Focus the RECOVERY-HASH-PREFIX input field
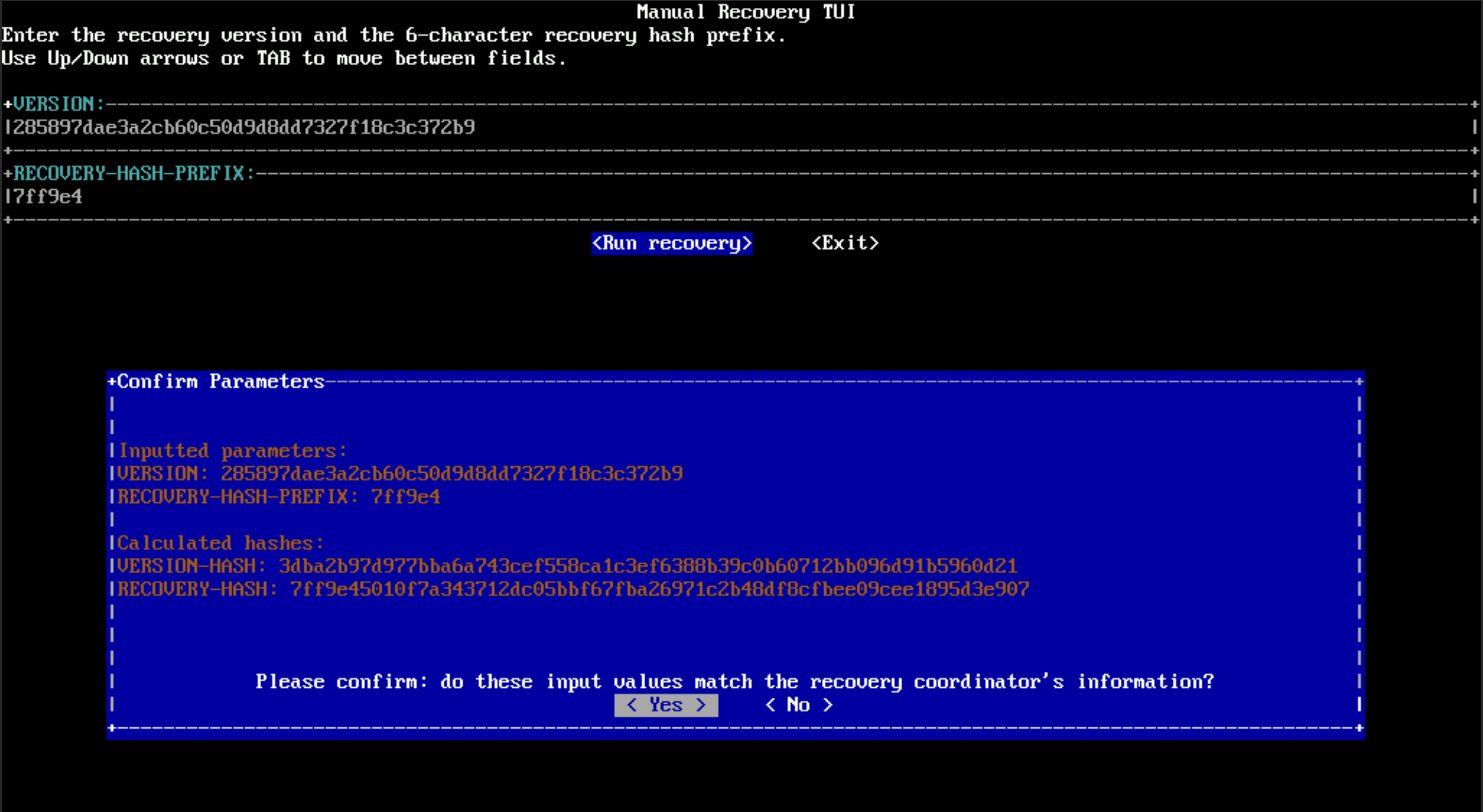The height and width of the screenshot is (812, 1483). coord(737,197)
